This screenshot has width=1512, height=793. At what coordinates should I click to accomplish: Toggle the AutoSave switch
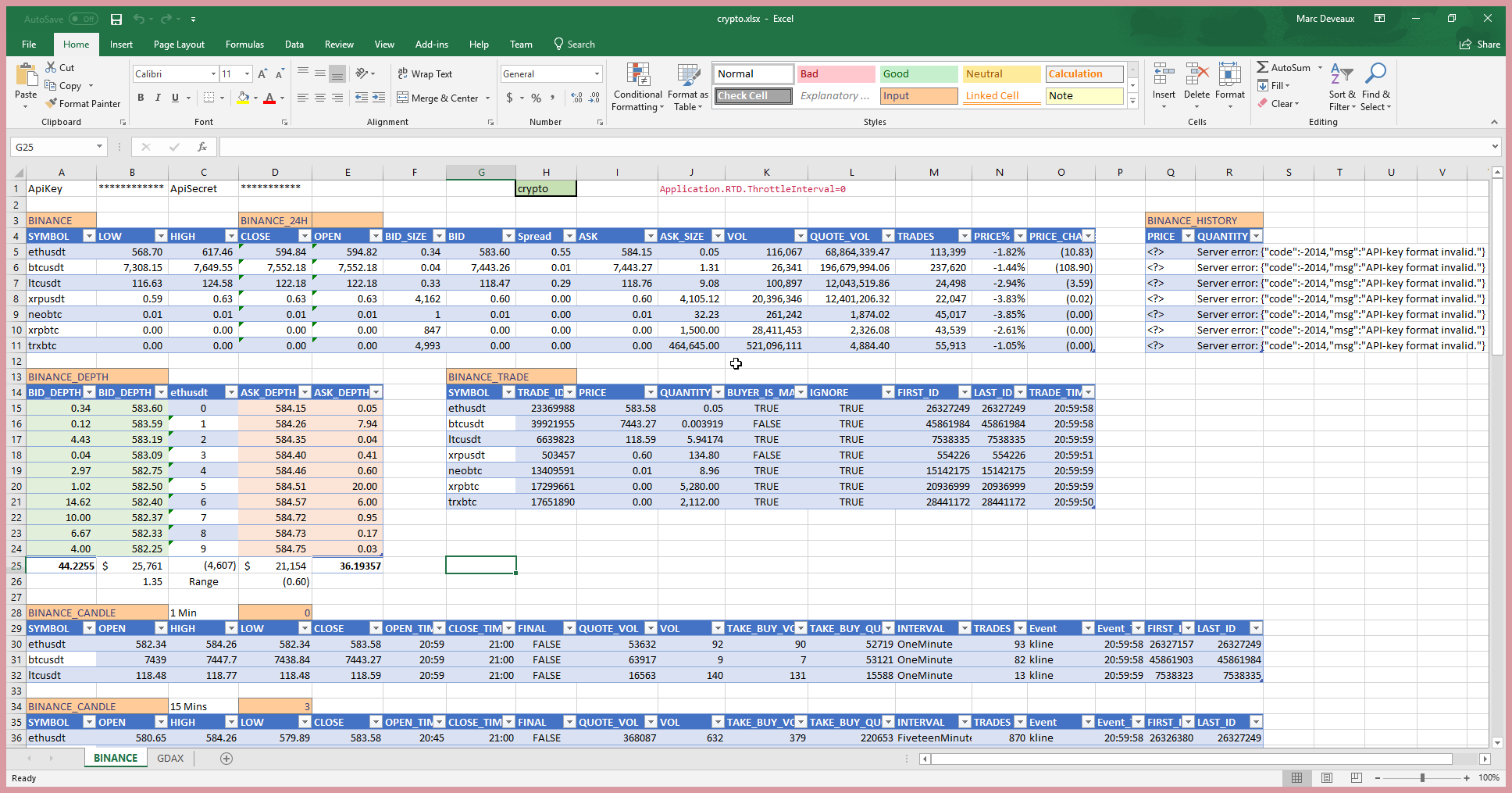tap(83, 19)
